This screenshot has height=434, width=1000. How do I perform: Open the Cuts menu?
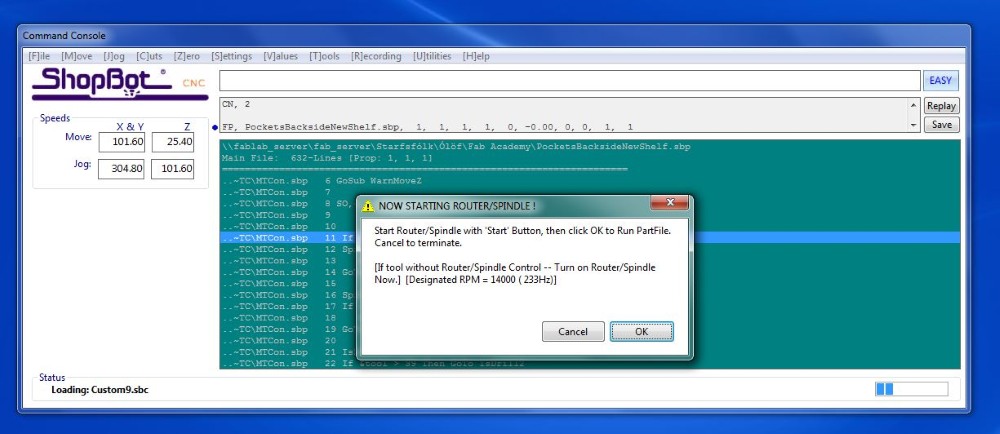pyautogui.click(x=150, y=57)
